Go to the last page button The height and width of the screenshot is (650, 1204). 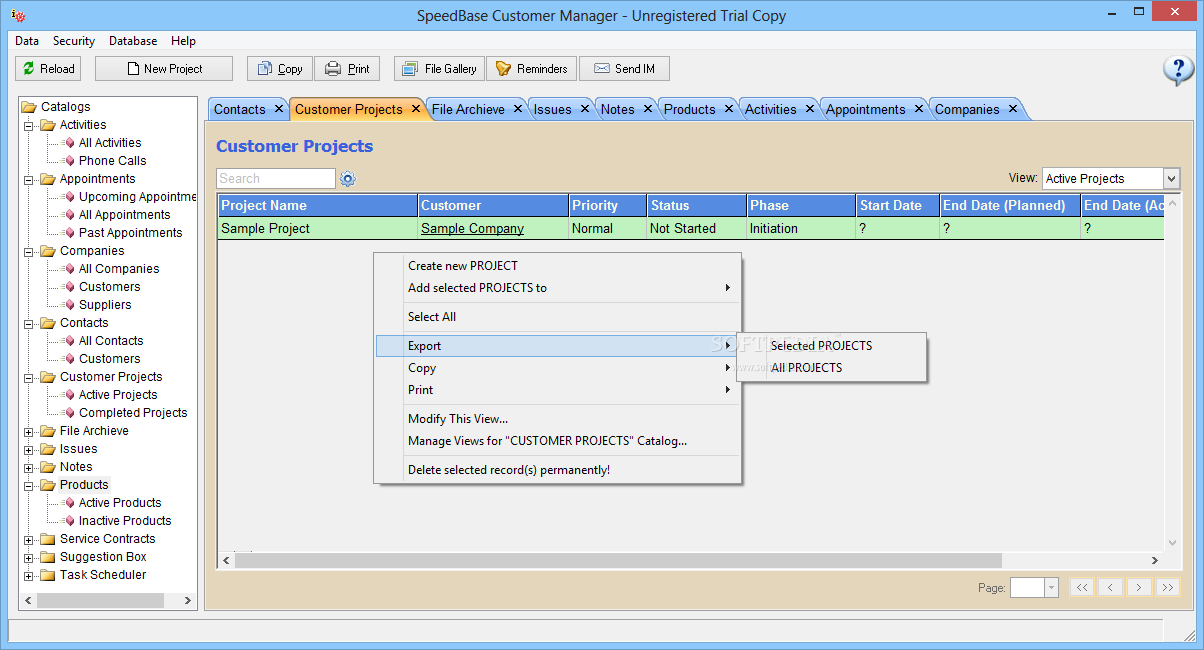tap(1168, 588)
